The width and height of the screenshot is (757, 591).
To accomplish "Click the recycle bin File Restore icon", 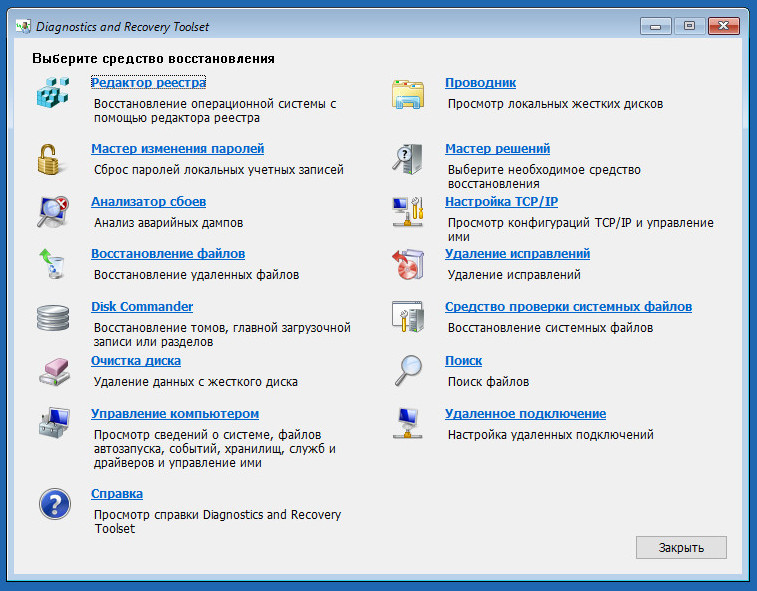I will [x=52, y=264].
